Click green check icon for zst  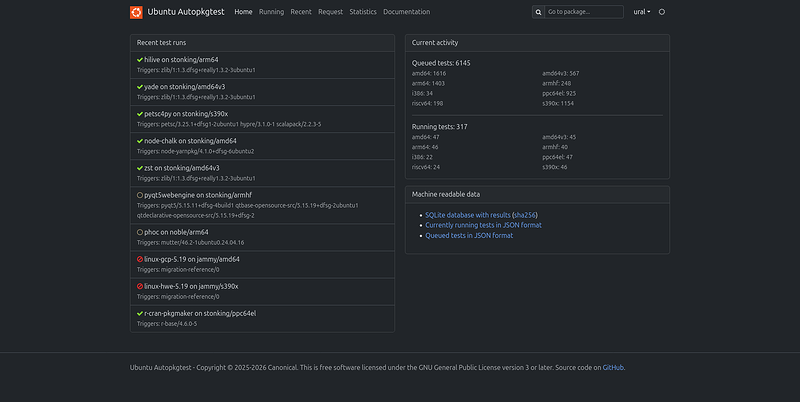140,168
